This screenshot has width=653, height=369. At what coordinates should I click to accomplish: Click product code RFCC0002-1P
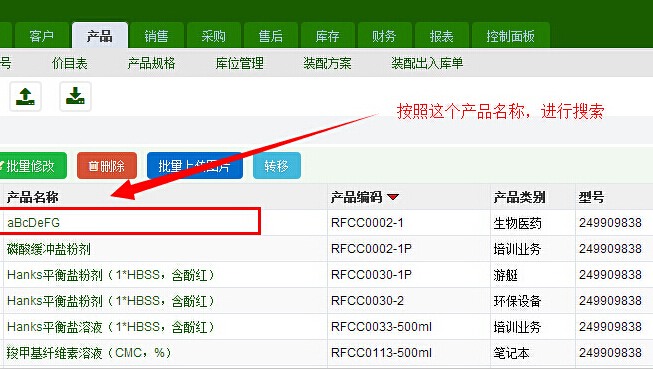tap(371, 249)
